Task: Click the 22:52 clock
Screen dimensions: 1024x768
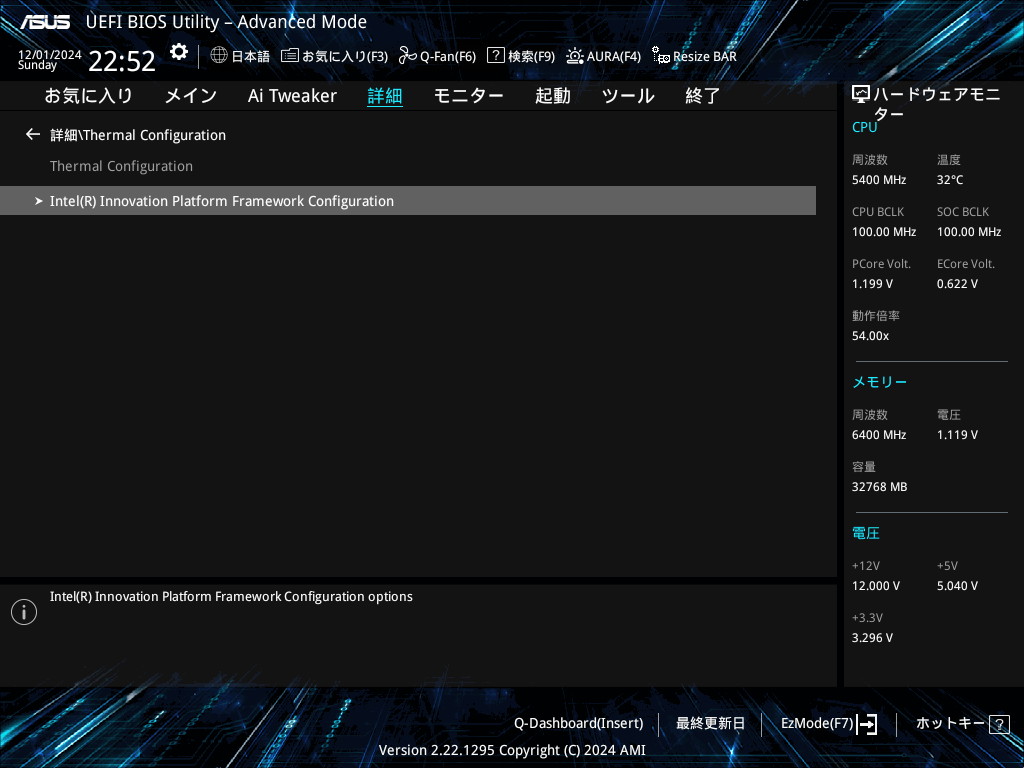Action: click(122, 61)
